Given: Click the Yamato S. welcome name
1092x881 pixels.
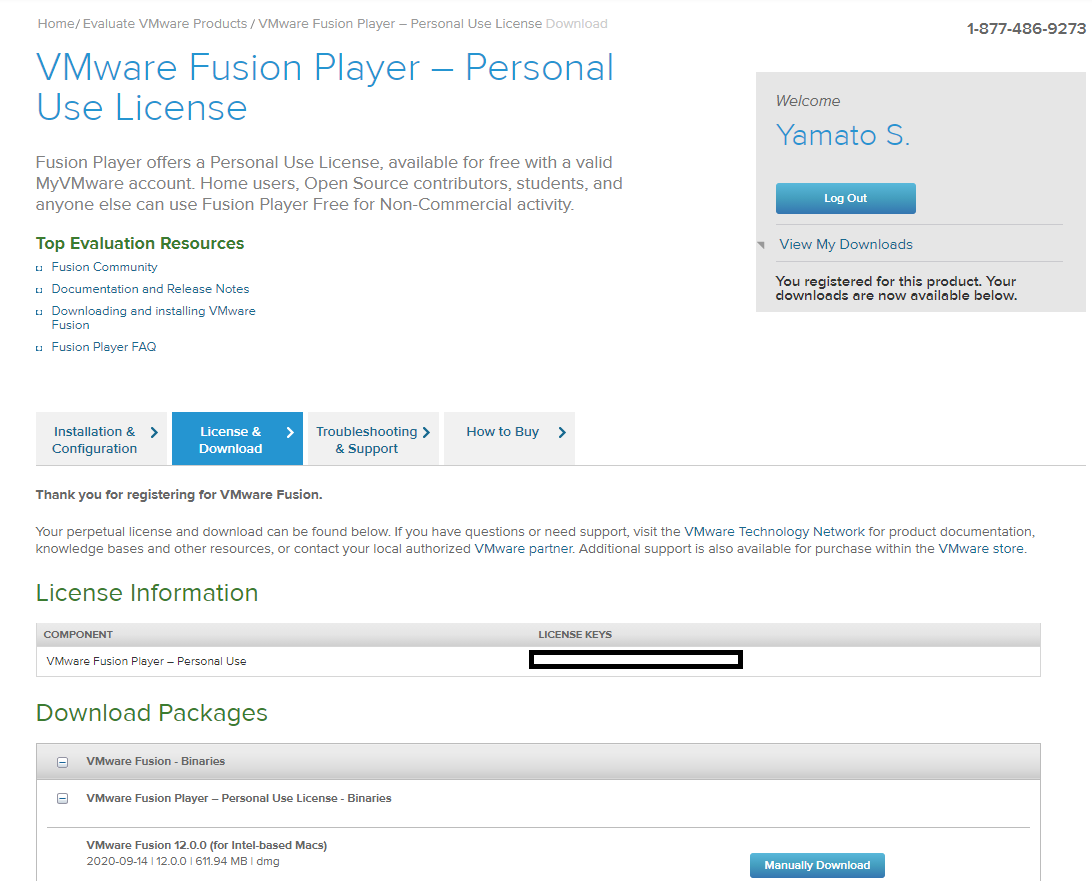Looking at the screenshot, I should (843, 135).
